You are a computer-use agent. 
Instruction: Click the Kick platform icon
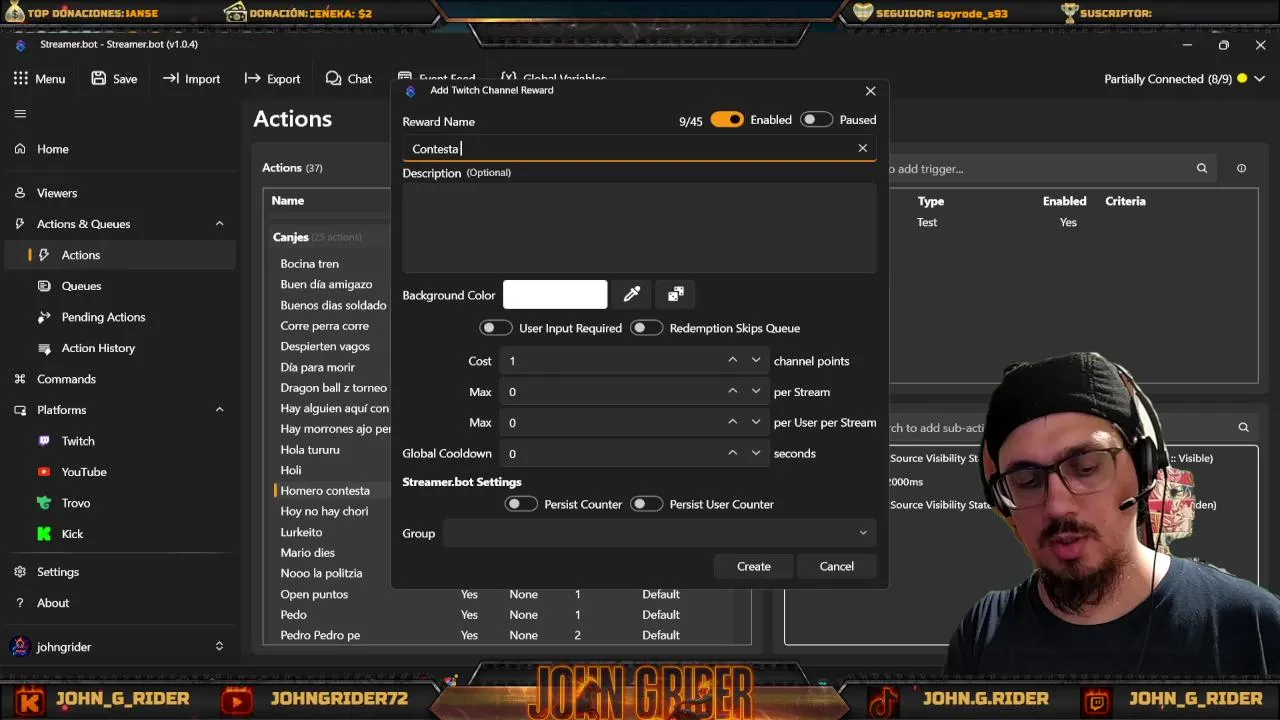click(44, 534)
